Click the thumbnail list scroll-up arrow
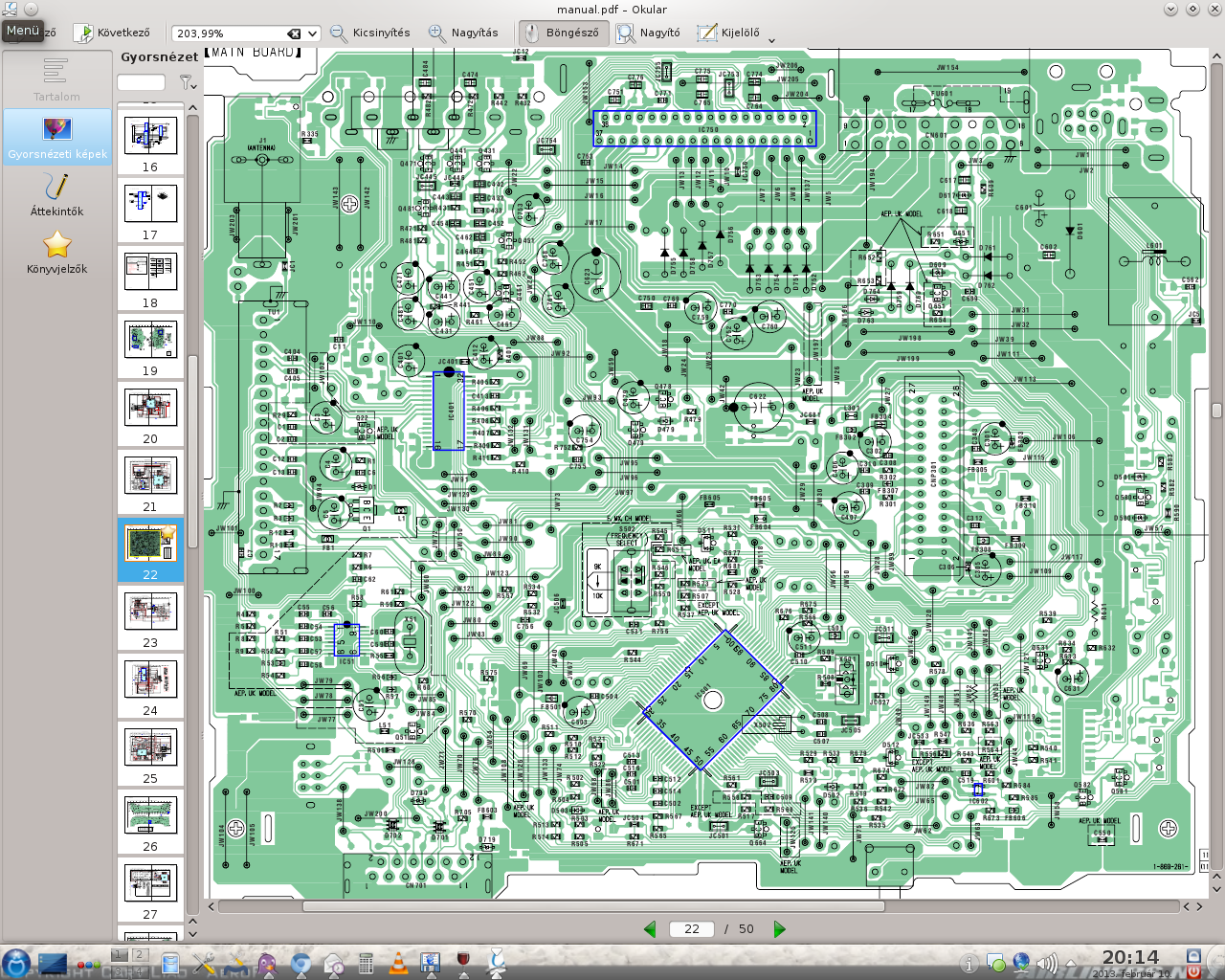The image size is (1225, 980). tap(192, 107)
